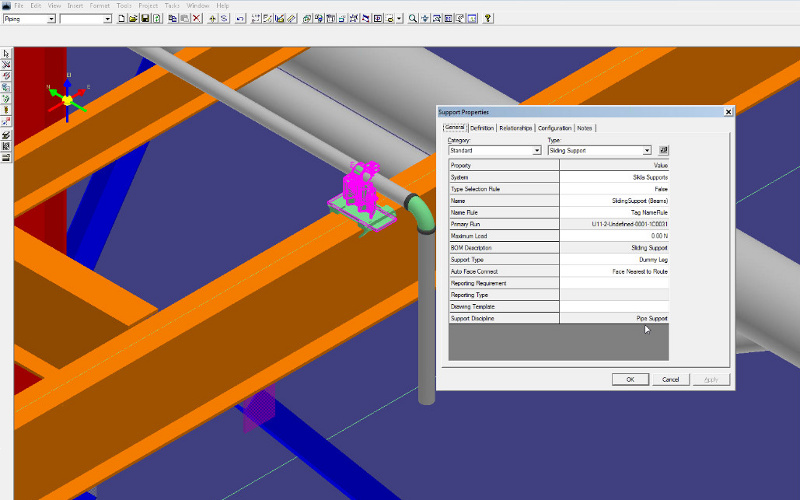Open the Help menu
800x500 pixels.
222,6
